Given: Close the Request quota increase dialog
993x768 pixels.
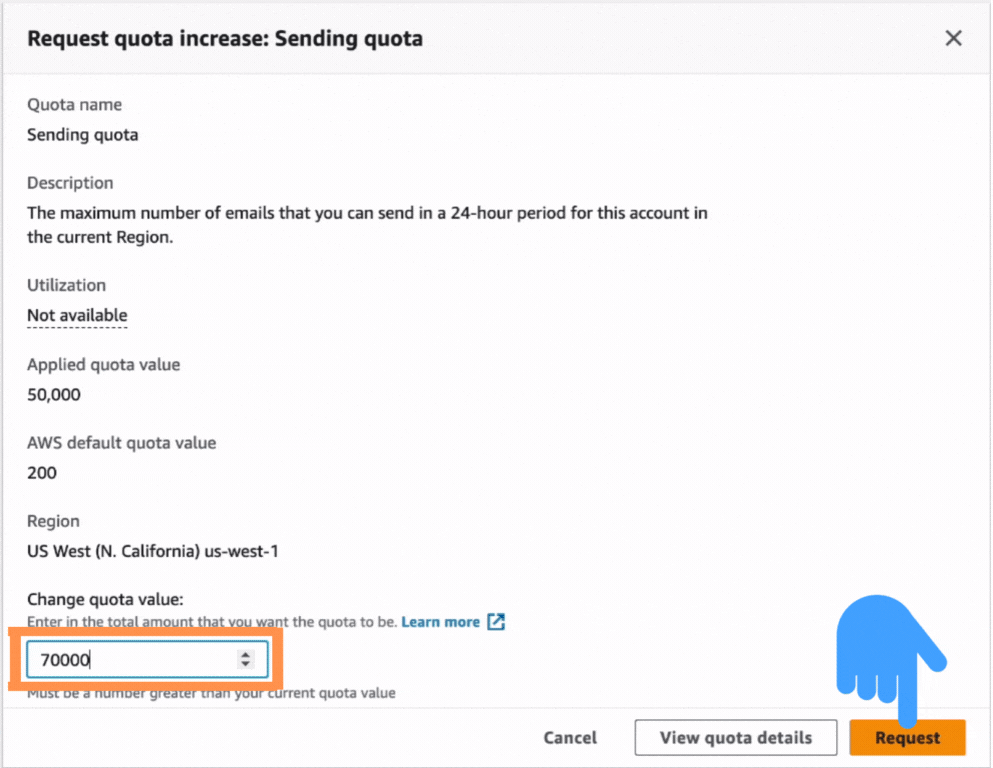Looking at the screenshot, I should click(953, 38).
